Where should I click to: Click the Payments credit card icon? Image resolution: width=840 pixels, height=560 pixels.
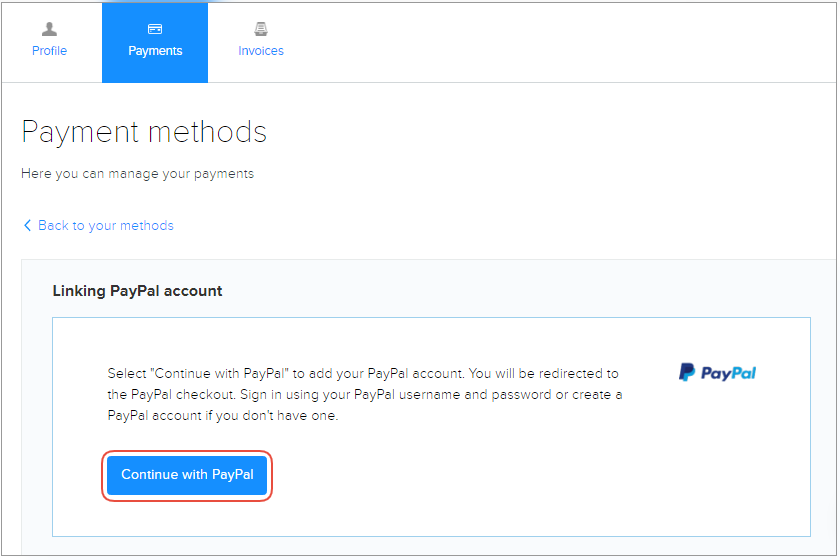155,30
